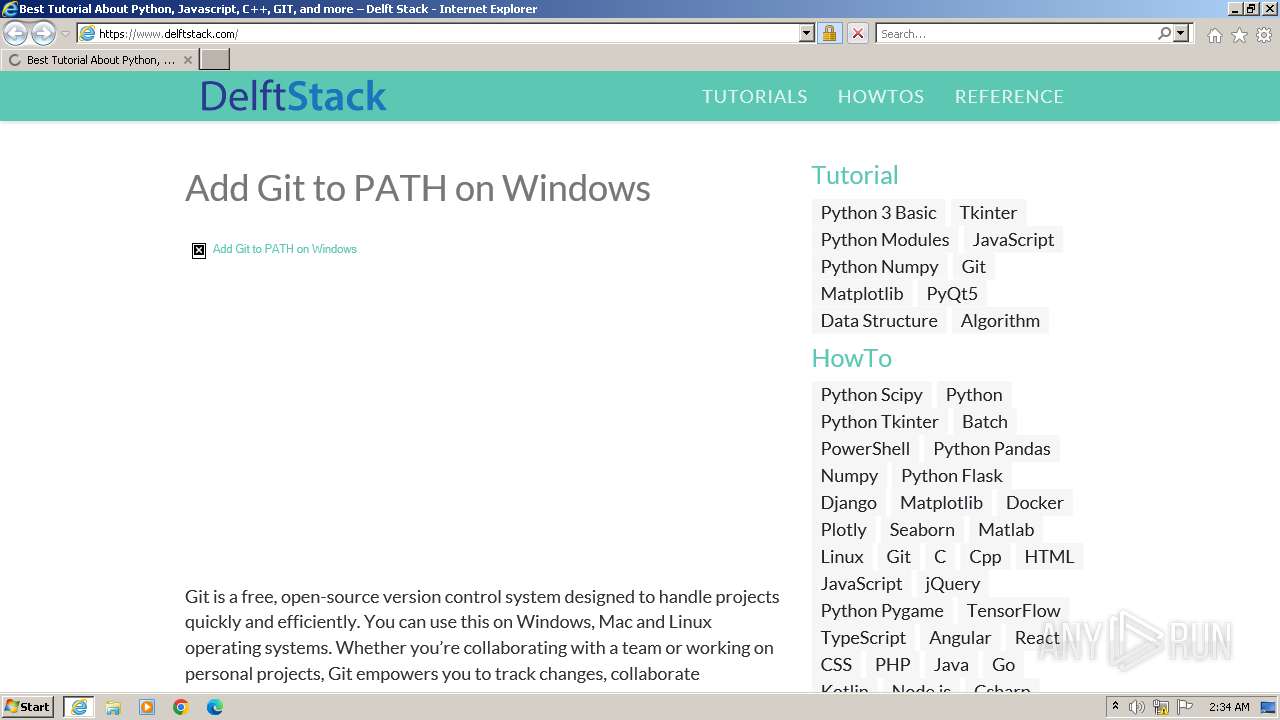
Task: Open the Plotly howto tag
Action: [x=843, y=529]
